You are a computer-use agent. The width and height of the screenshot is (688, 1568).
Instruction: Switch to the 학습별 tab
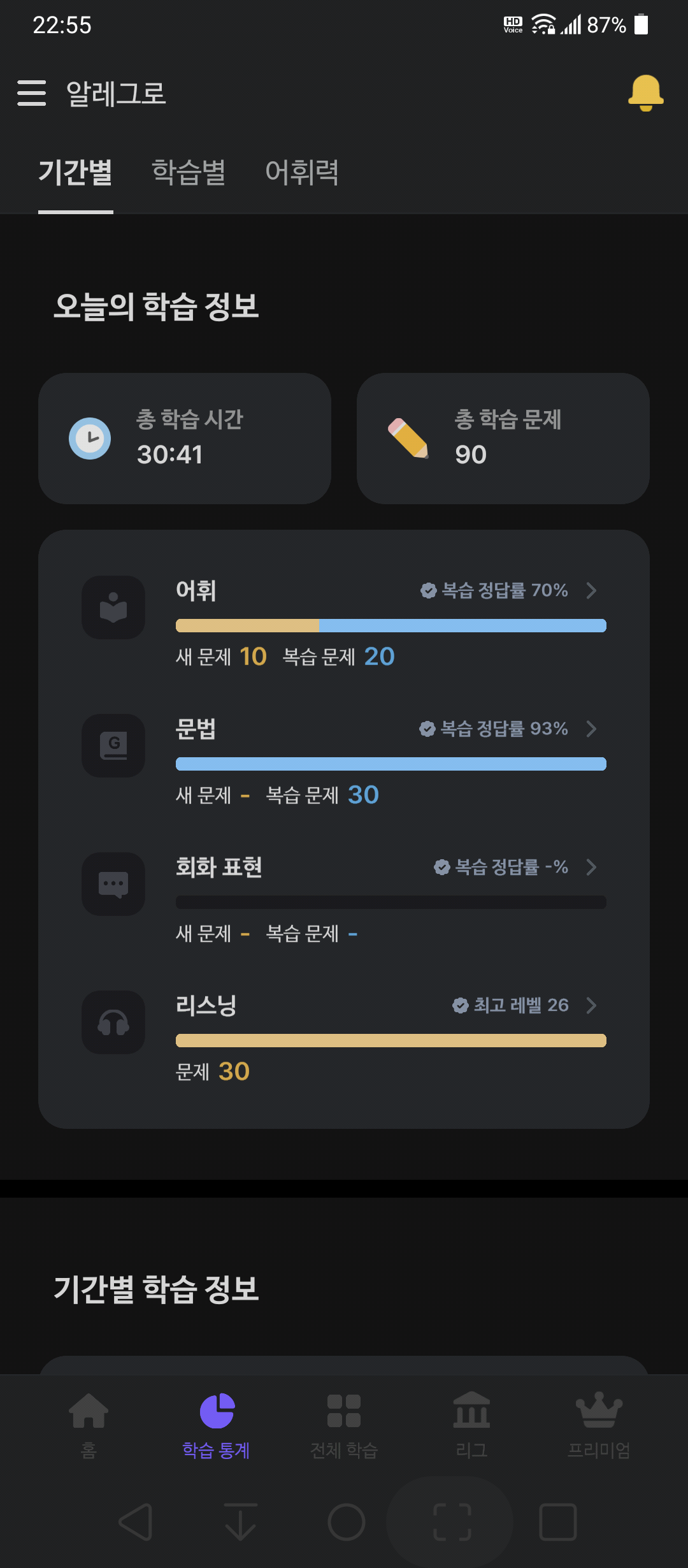coord(189,172)
